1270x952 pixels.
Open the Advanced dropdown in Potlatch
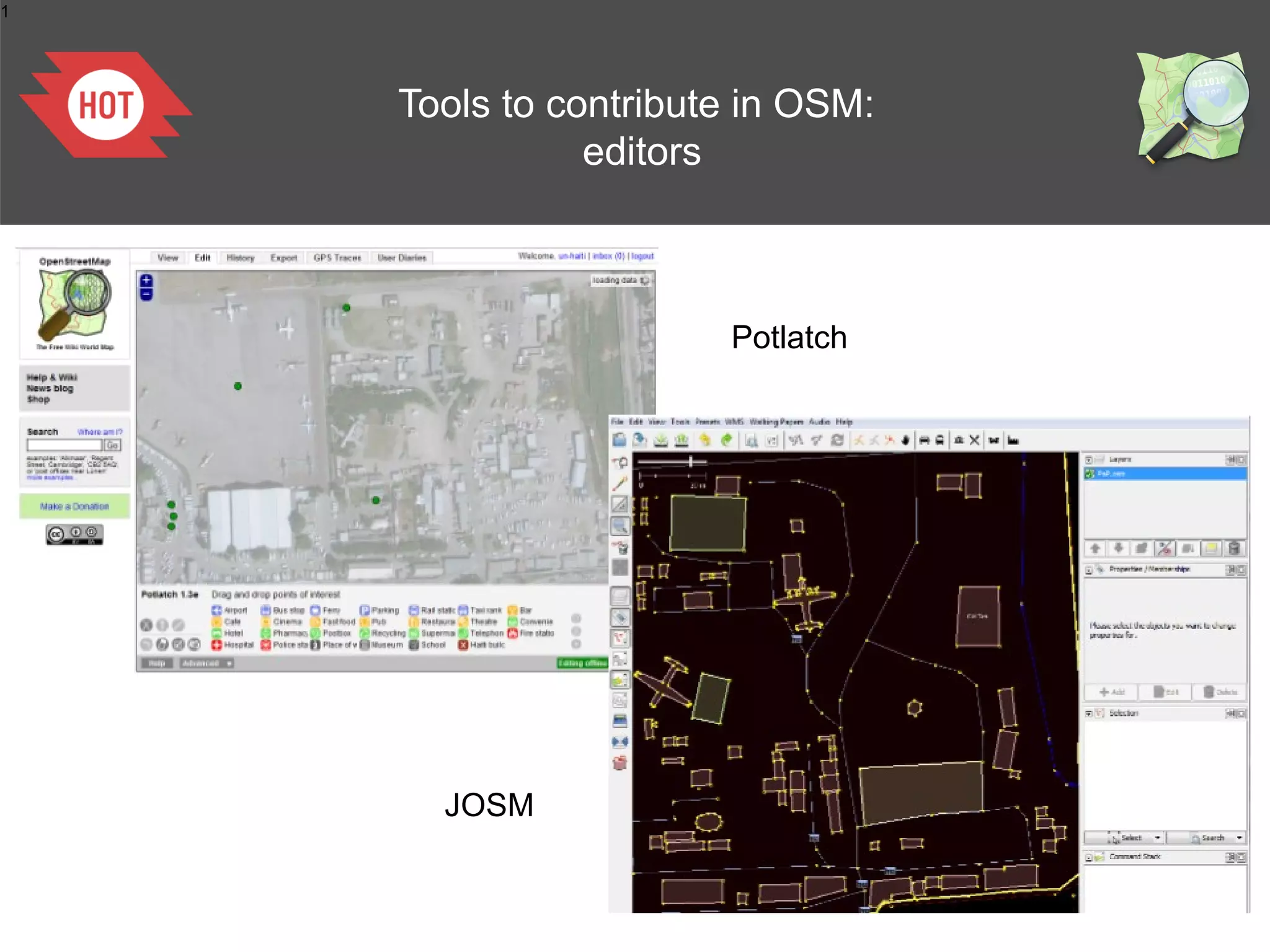(x=206, y=663)
